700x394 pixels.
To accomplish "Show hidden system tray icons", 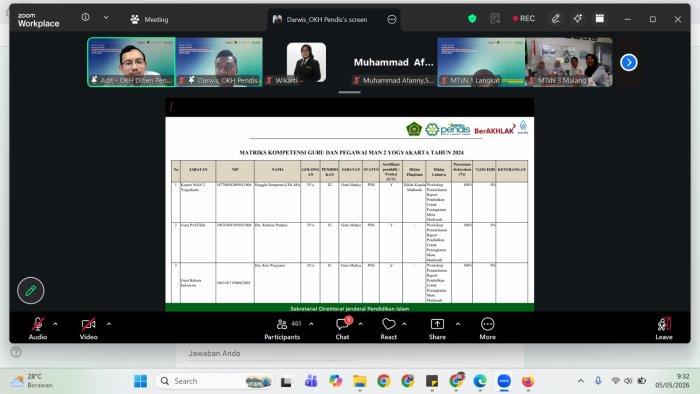I will point(580,381).
